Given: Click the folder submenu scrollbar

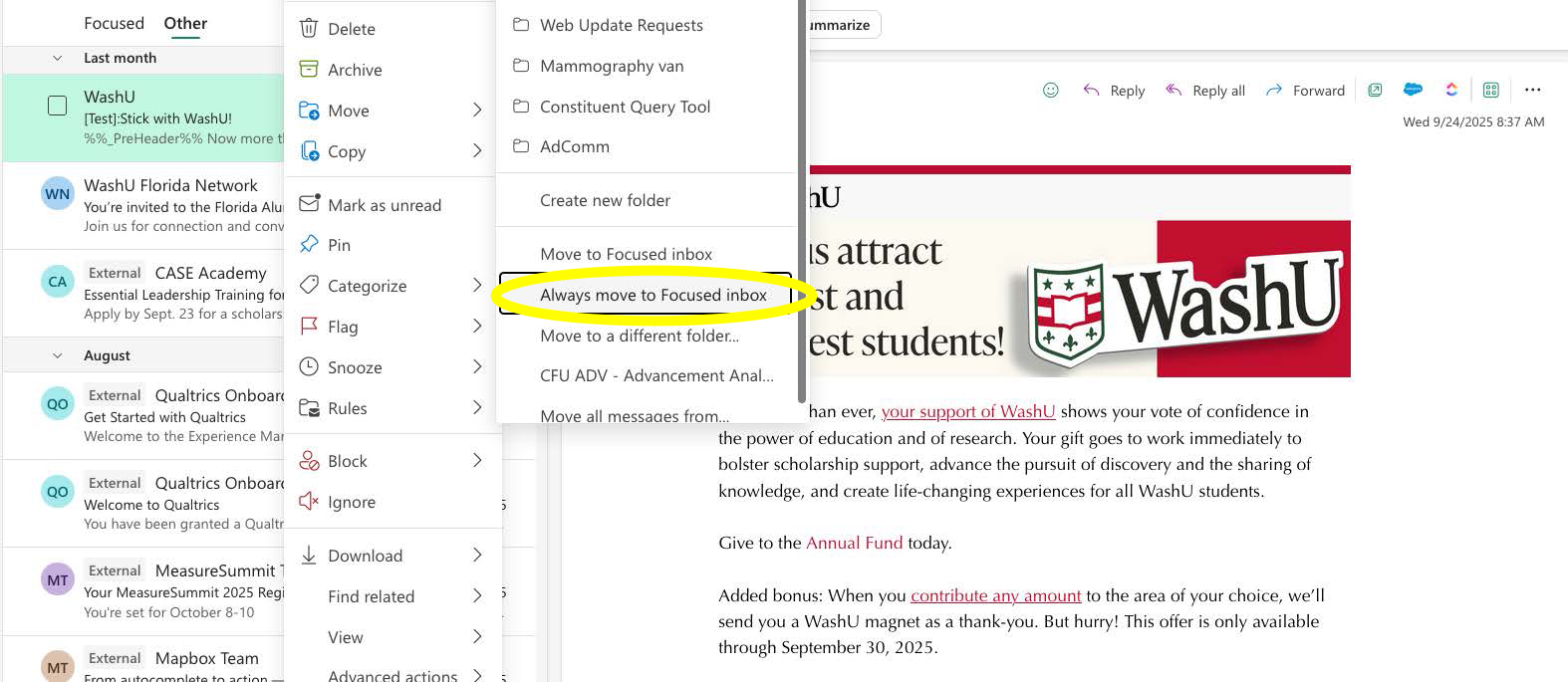Looking at the screenshot, I should pos(801,199).
